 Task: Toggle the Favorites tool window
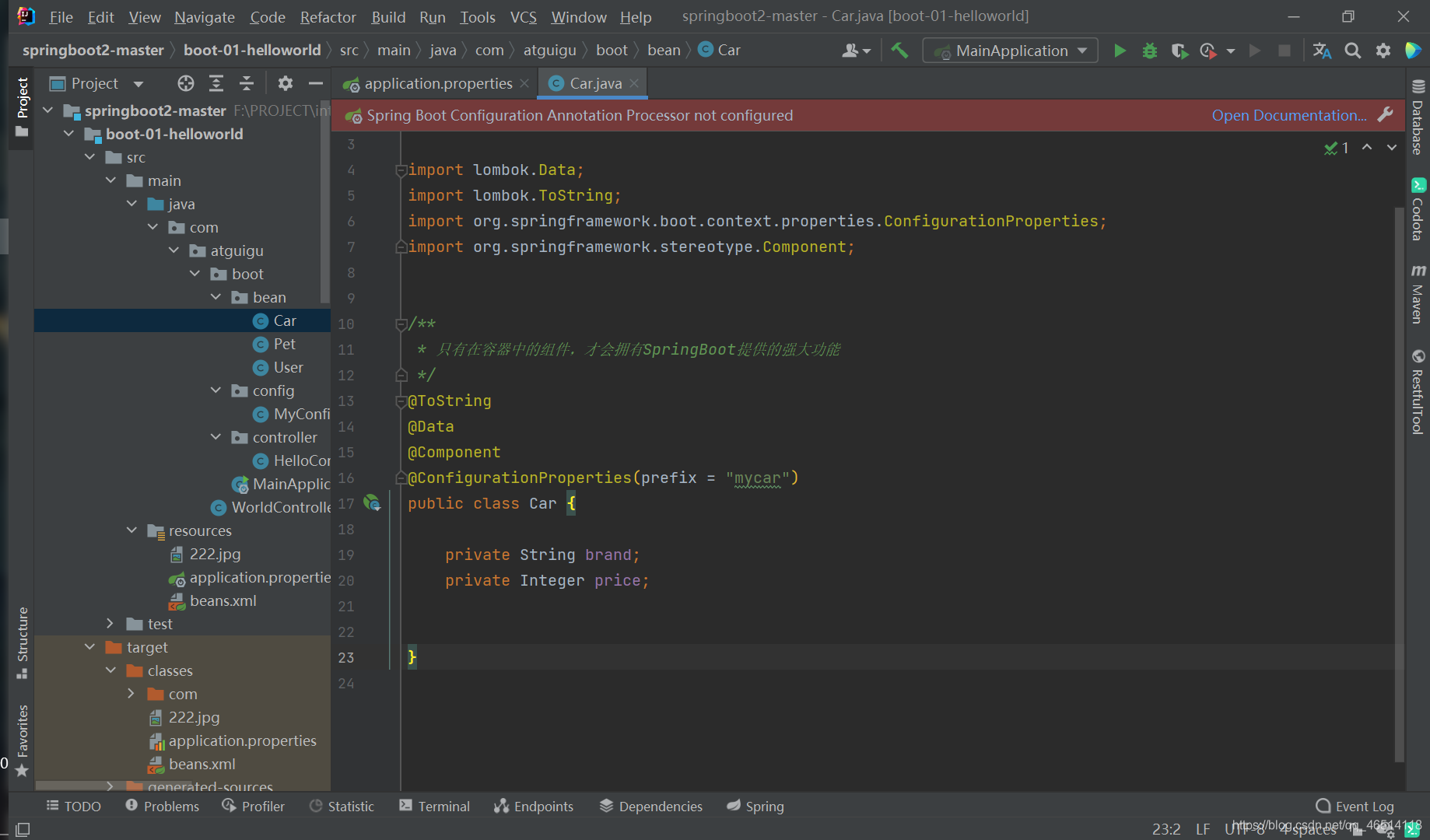click(22, 740)
